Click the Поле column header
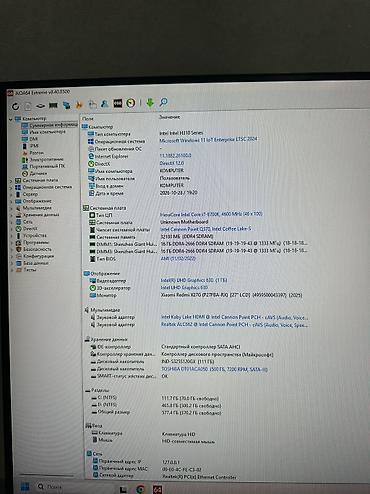 pyautogui.click(x=88, y=119)
